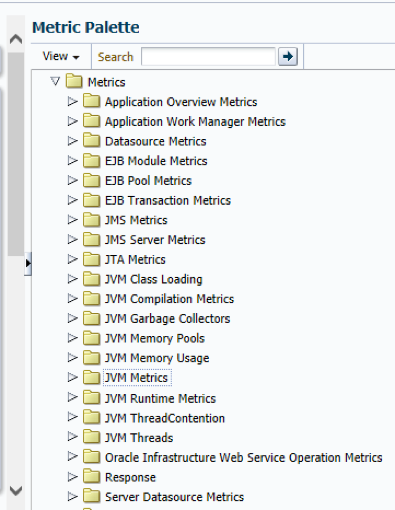Viewport: 395px width, 510px height.
Task: Open the View dropdown menu
Action: [61, 56]
